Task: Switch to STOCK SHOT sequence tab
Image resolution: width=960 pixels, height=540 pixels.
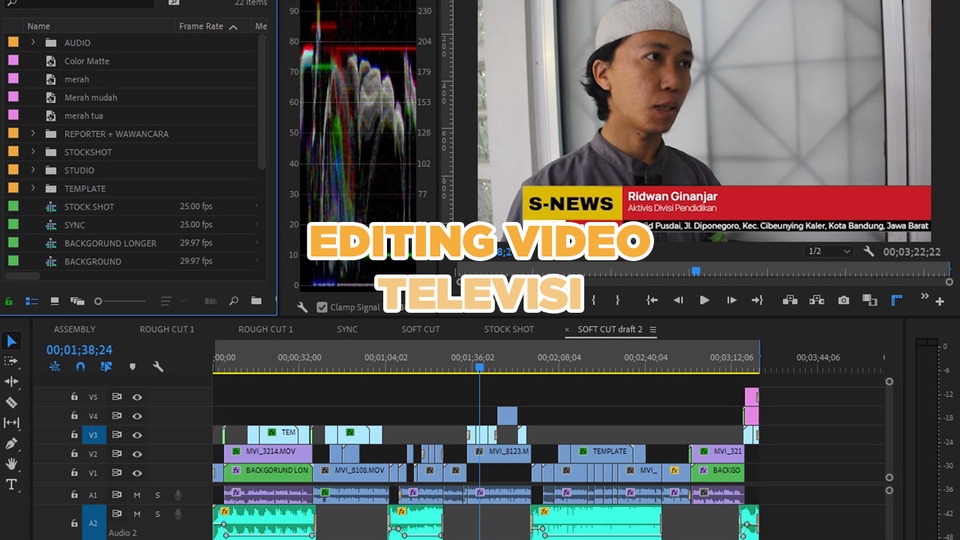Action: click(x=509, y=329)
